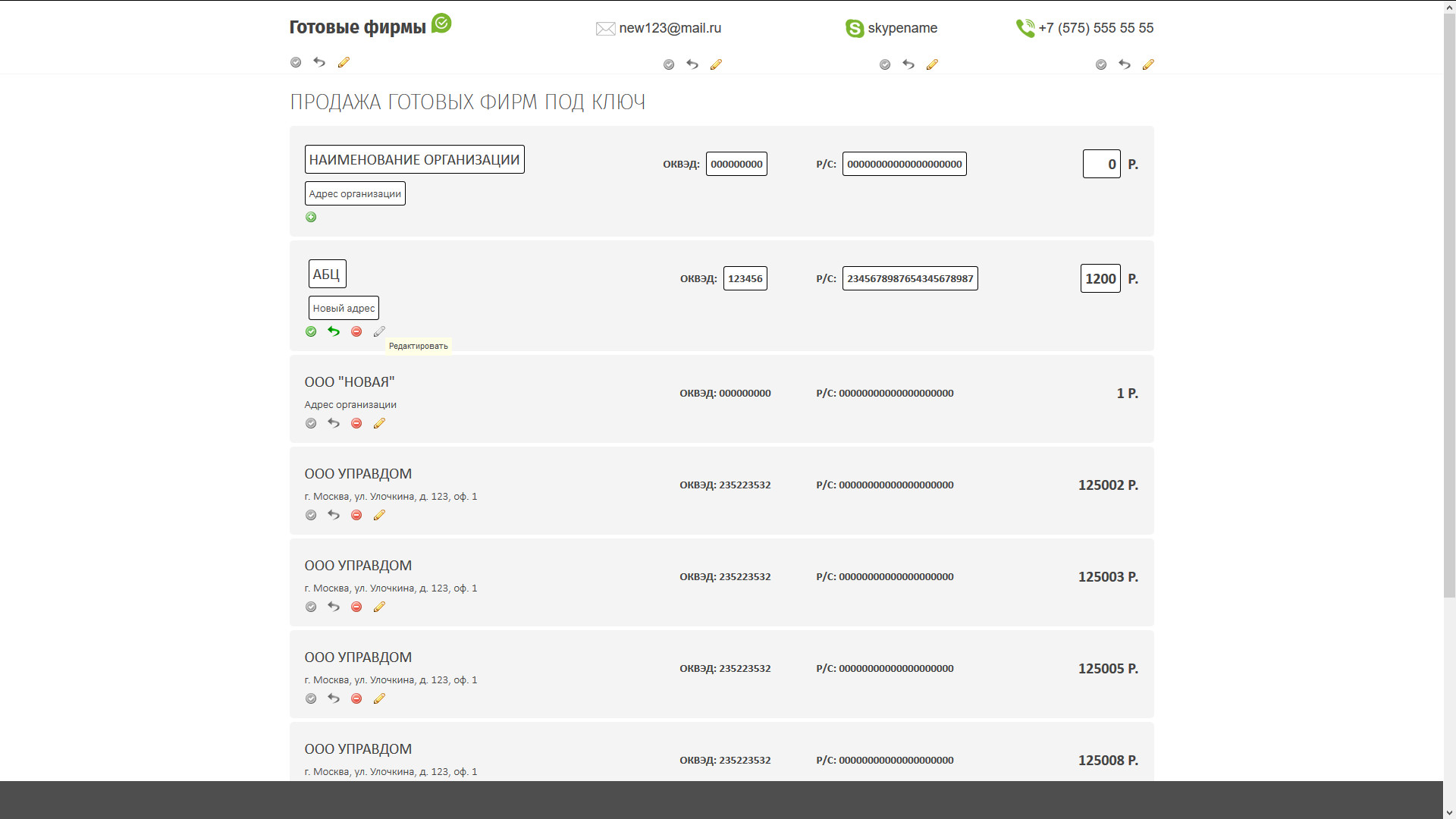1456x819 pixels.
Task: Click pencil edit icon for ООО "НОВАЯ"
Action: tap(379, 423)
